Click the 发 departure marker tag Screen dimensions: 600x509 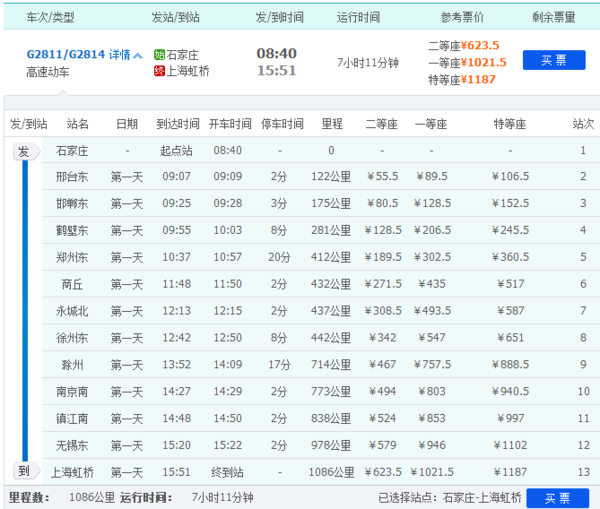pyautogui.click(x=26, y=151)
